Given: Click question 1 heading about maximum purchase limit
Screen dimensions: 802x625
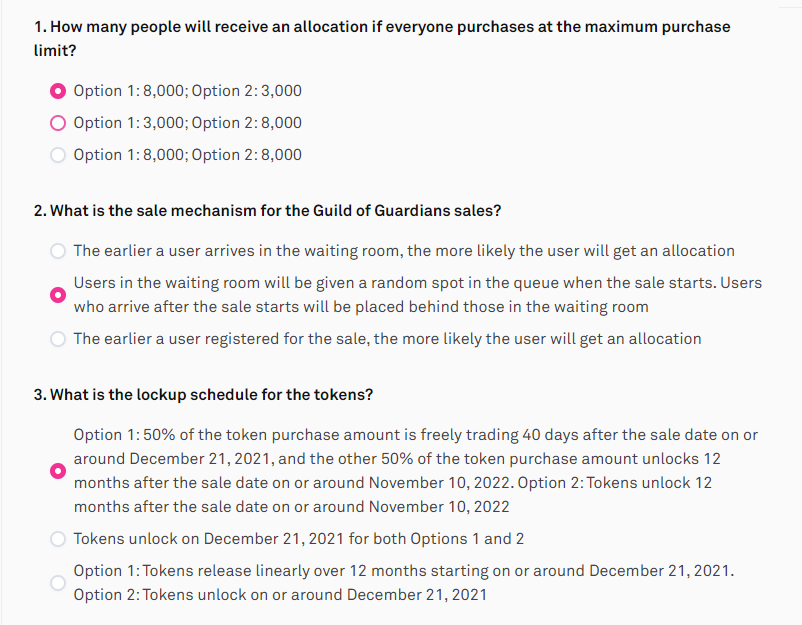Looking at the screenshot, I should (382, 38).
